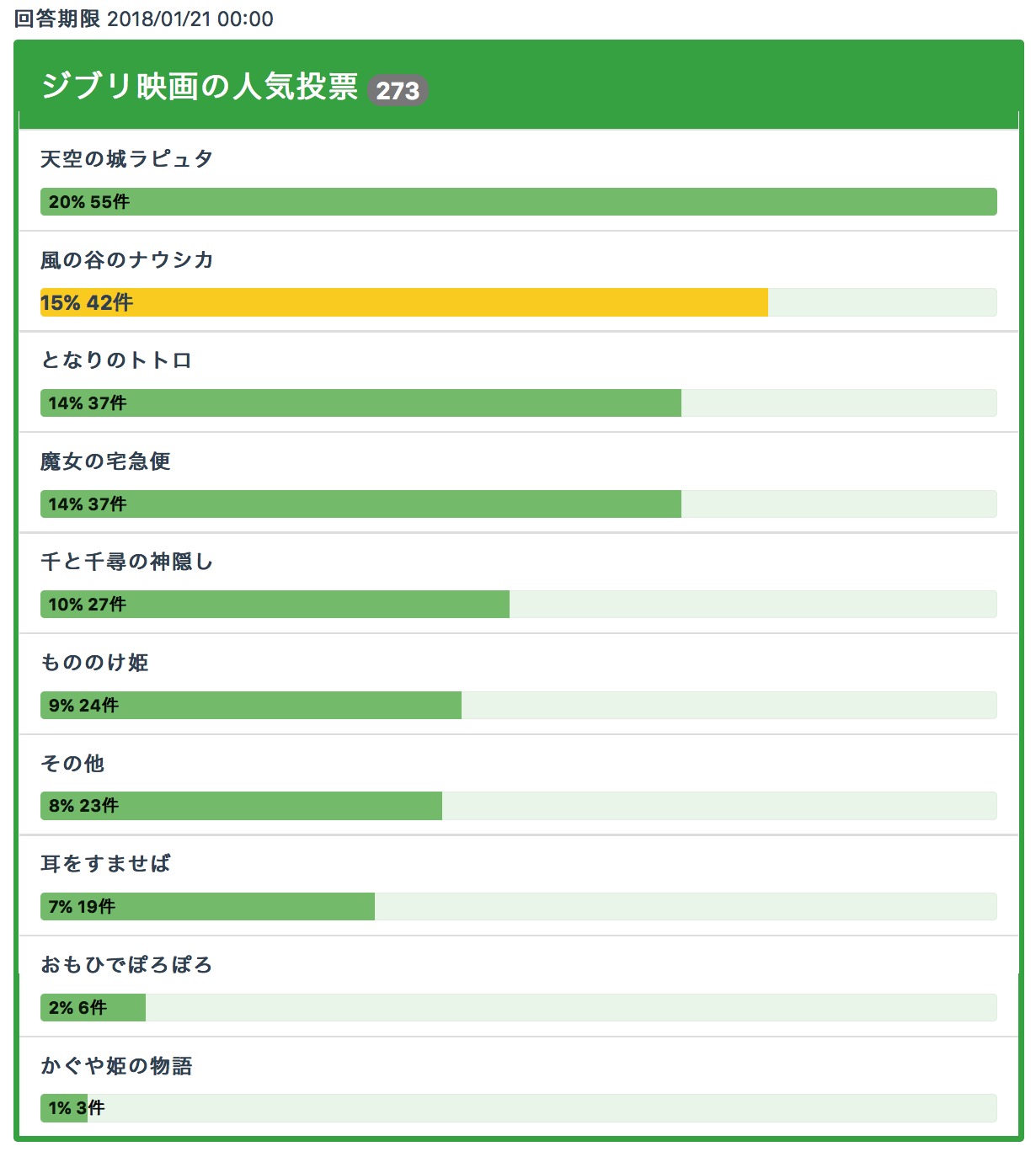1036x1157 pixels.
Task: Select the もののけ姫 option label
Action: (x=94, y=663)
